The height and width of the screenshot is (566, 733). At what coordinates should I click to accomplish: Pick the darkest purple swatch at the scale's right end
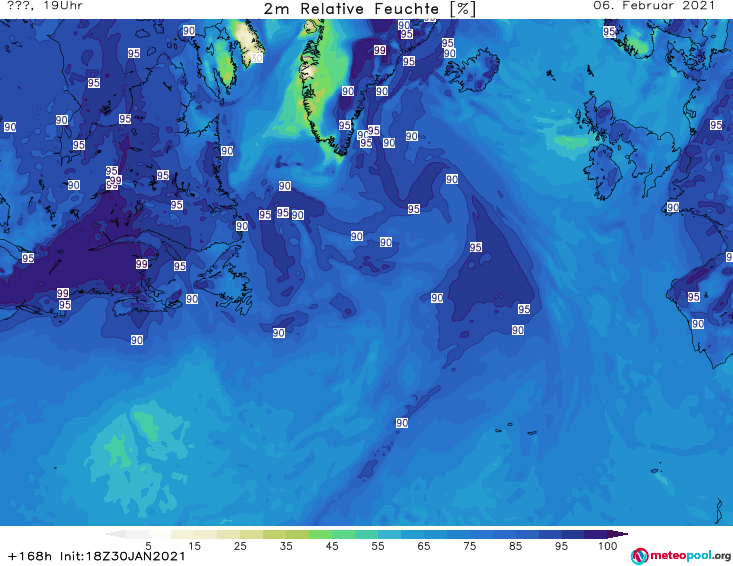(618, 534)
